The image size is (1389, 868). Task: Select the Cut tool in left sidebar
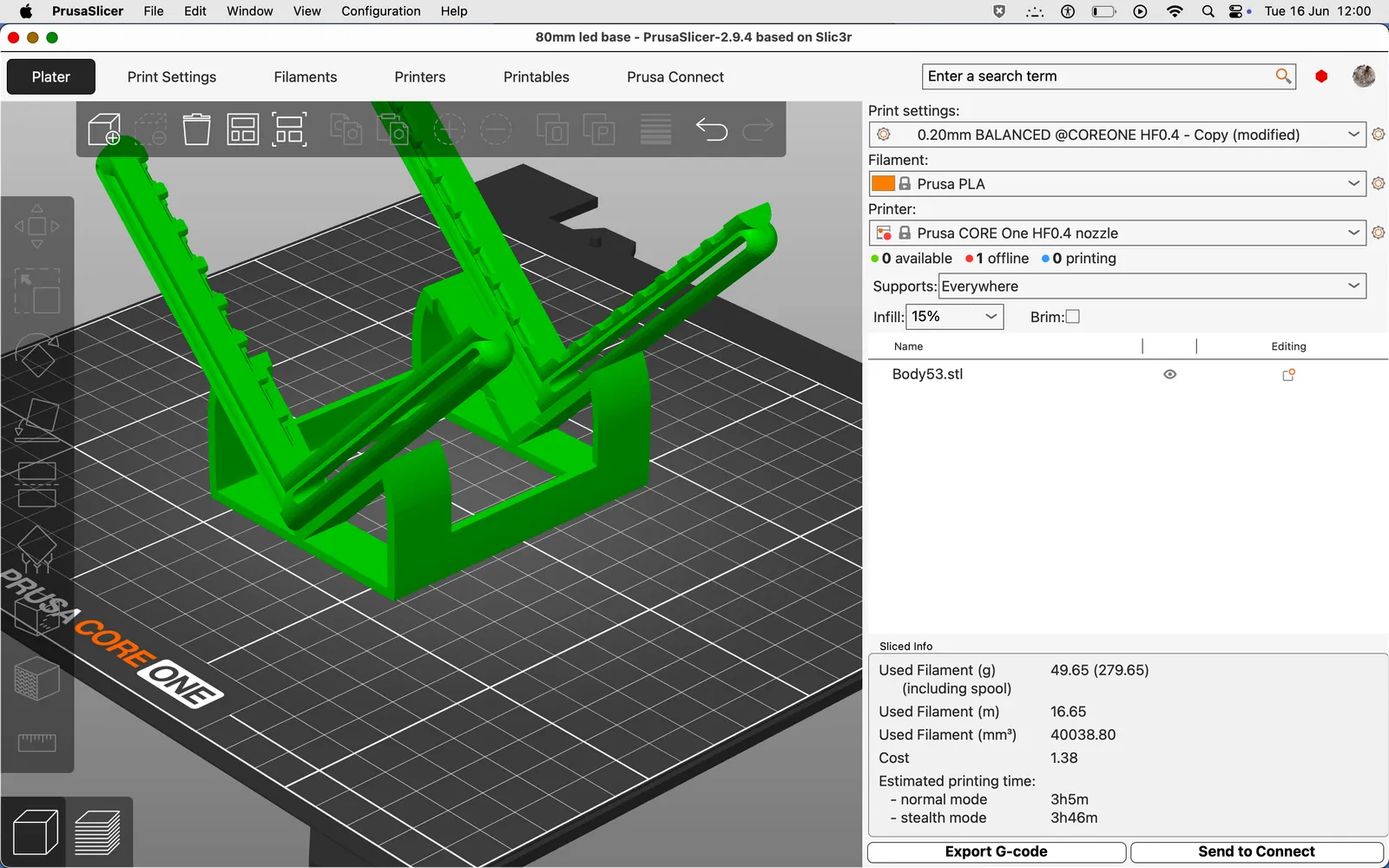(37, 484)
